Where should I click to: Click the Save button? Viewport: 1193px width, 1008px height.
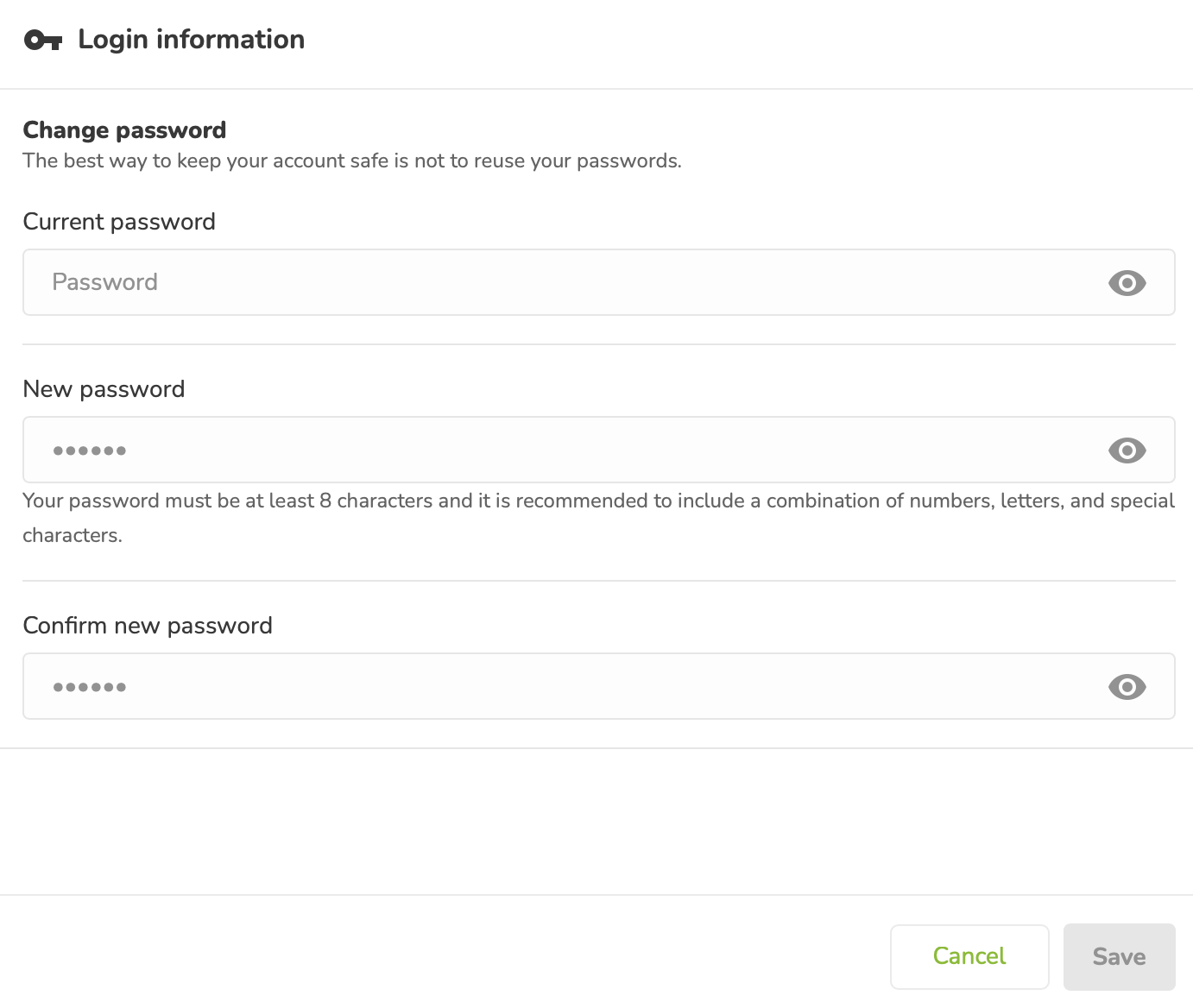(1119, 956)
